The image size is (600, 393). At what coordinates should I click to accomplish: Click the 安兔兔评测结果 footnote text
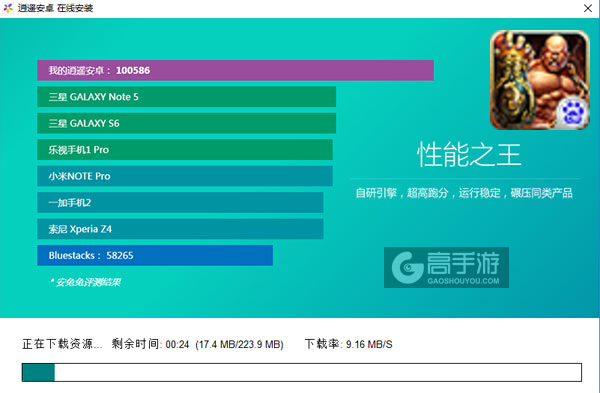click(x=85, y=282)
